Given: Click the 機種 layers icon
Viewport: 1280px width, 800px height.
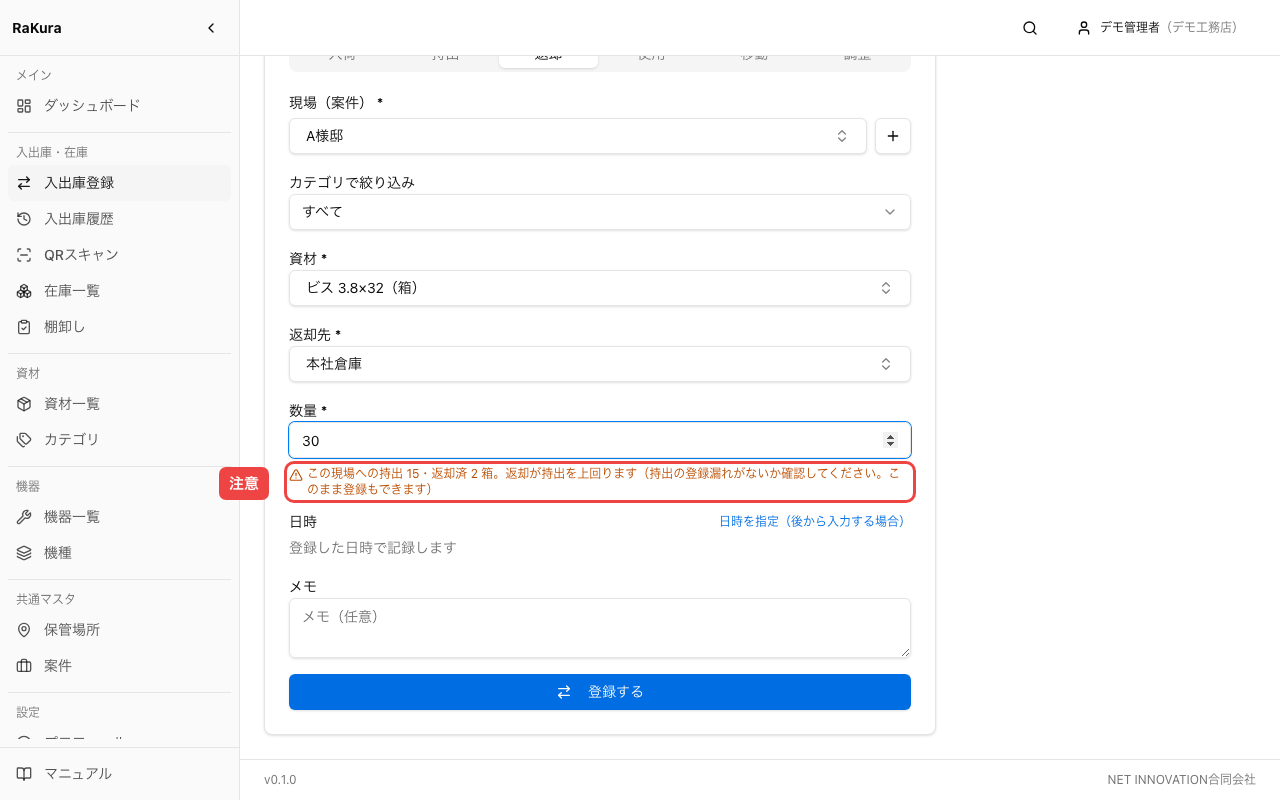Looking at the screenshot, I should [24, 553].
